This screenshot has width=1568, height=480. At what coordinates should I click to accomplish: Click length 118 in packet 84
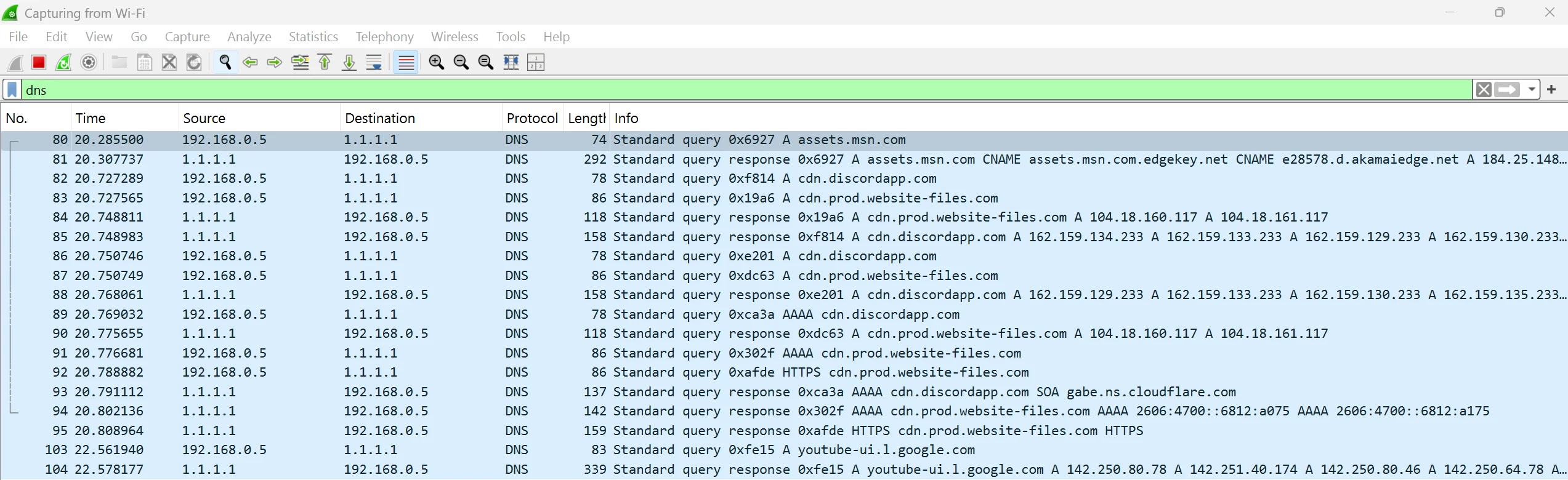[x=595, y=217]
